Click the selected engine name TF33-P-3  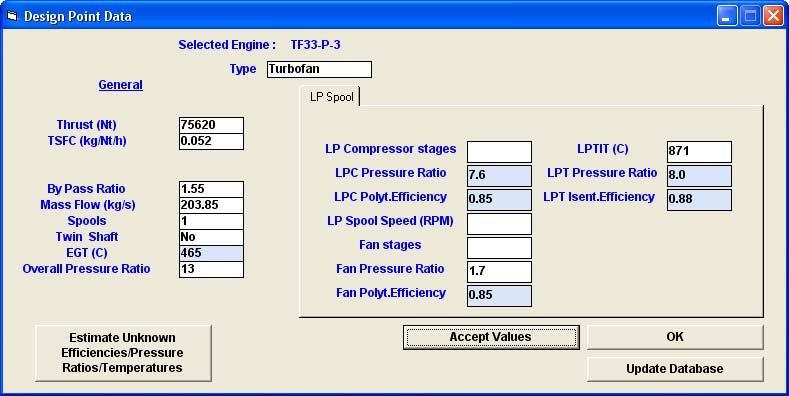point(315,45)
